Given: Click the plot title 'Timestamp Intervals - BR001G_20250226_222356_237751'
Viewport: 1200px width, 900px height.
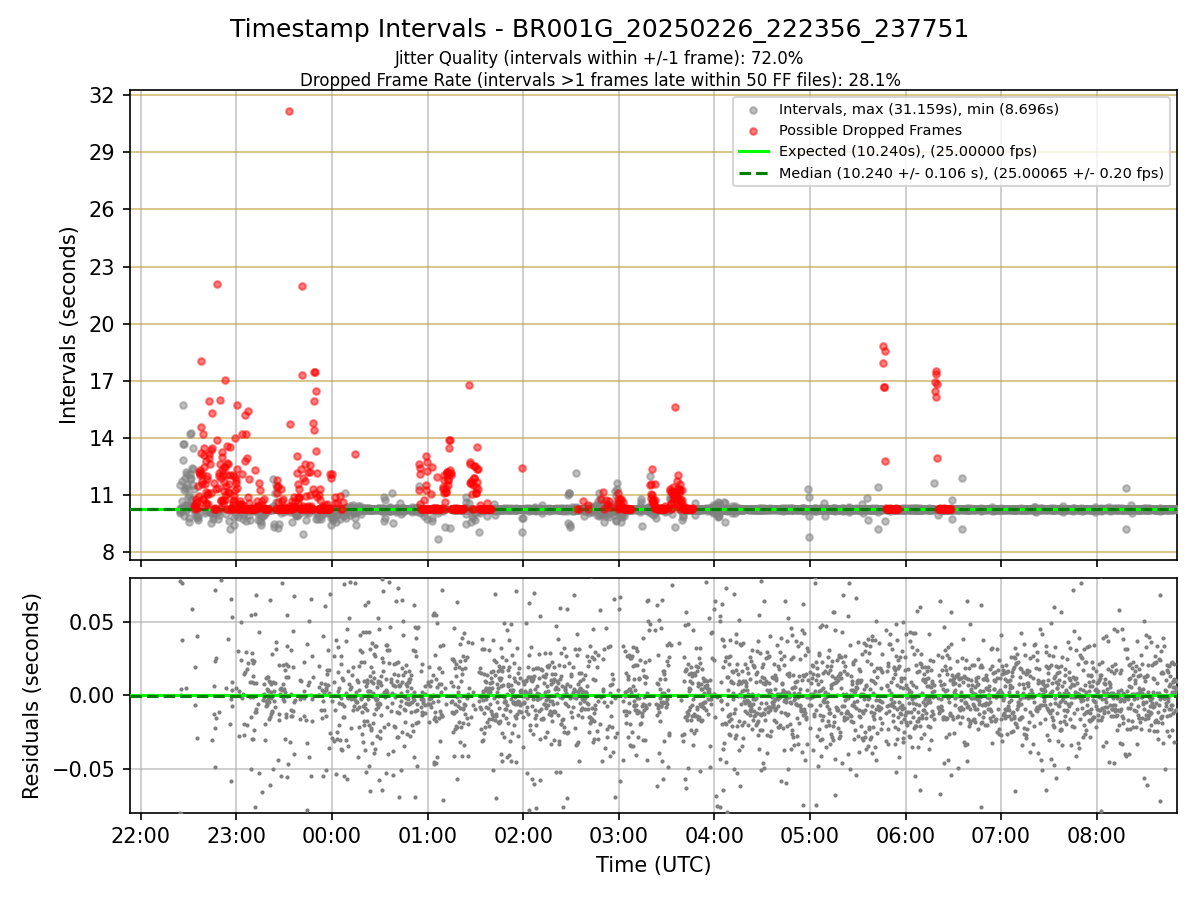Looking at the screenshot, I should [599, 29].
